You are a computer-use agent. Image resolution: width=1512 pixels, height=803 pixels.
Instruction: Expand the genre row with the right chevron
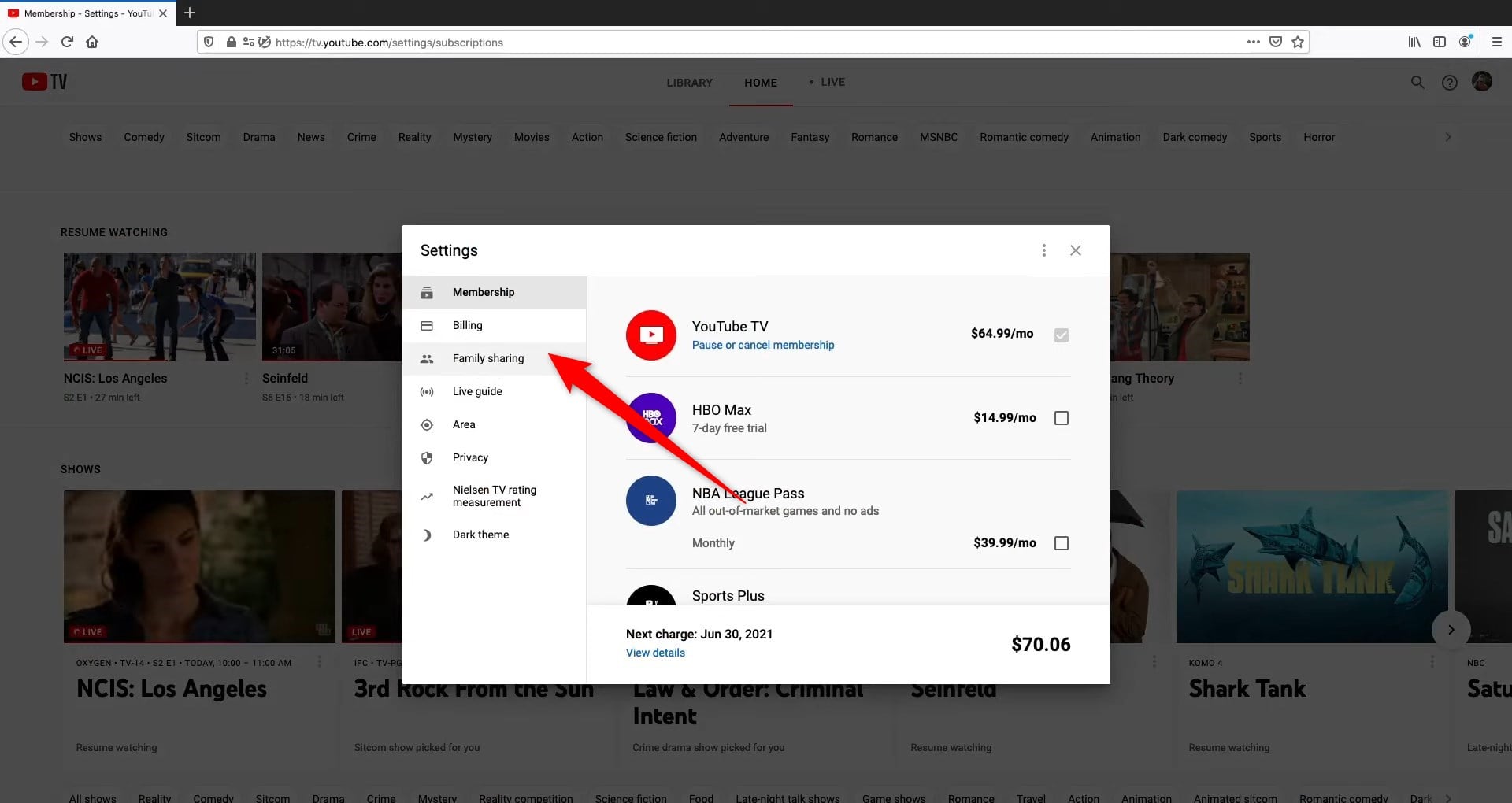1447,136
